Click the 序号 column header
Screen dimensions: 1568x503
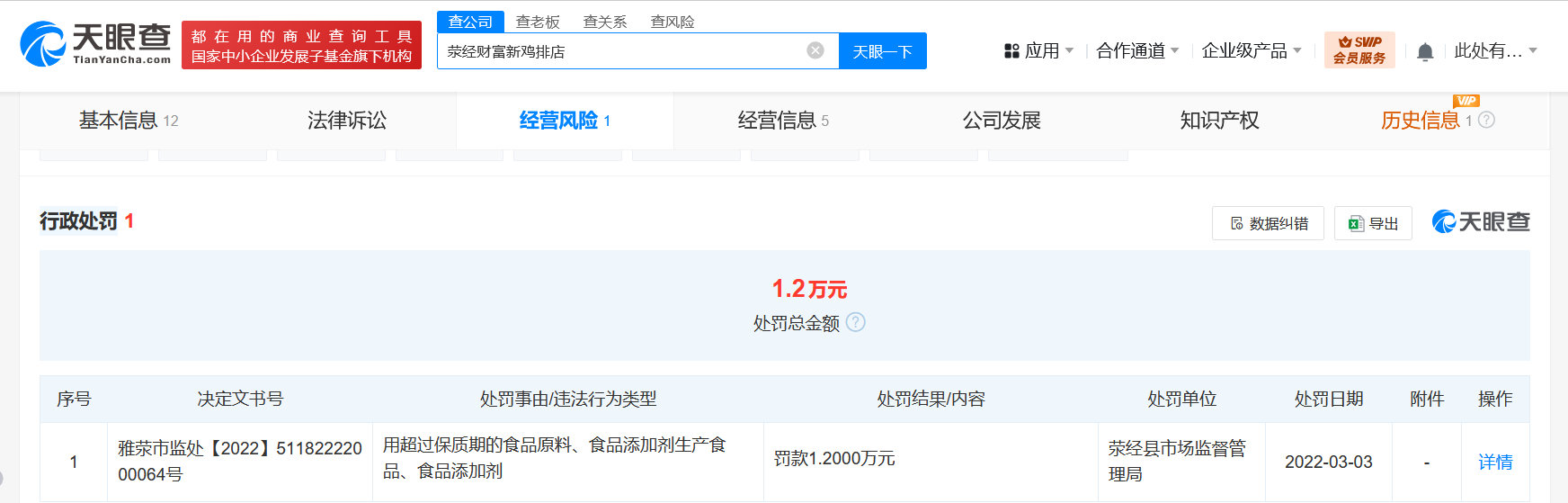pyautogui.click(x=74, y=399)
